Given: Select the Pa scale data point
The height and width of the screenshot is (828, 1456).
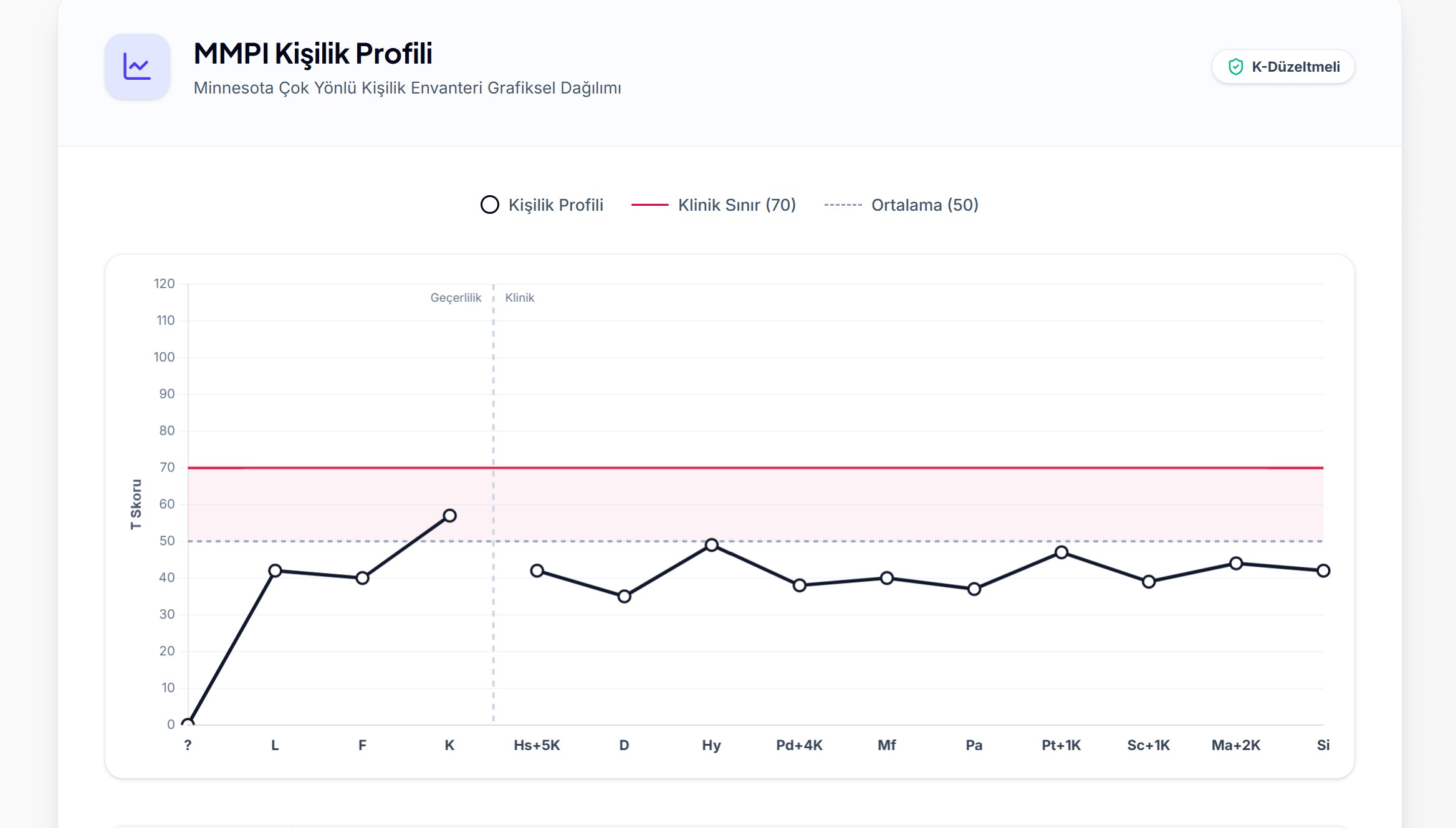Looking at the screenshot, I should point(974,589).
